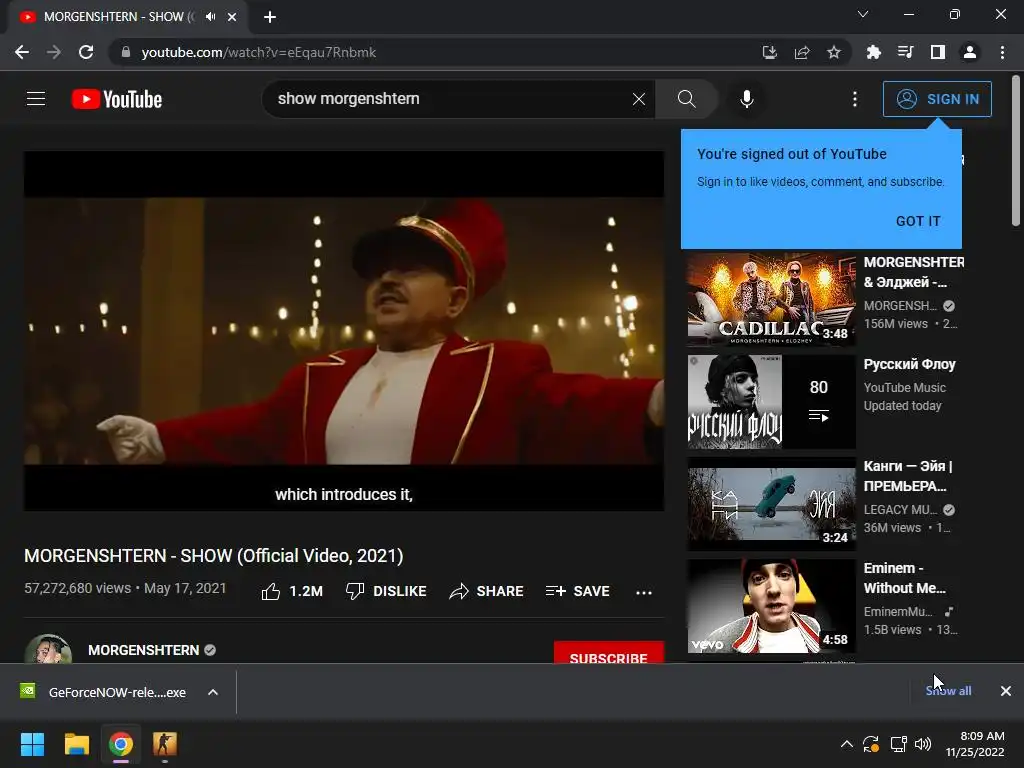Go back with the browser back arrow

point(22,52)
